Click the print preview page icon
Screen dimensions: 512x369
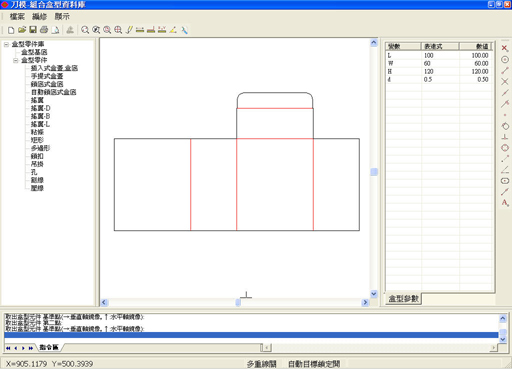(x=55, y=30)
